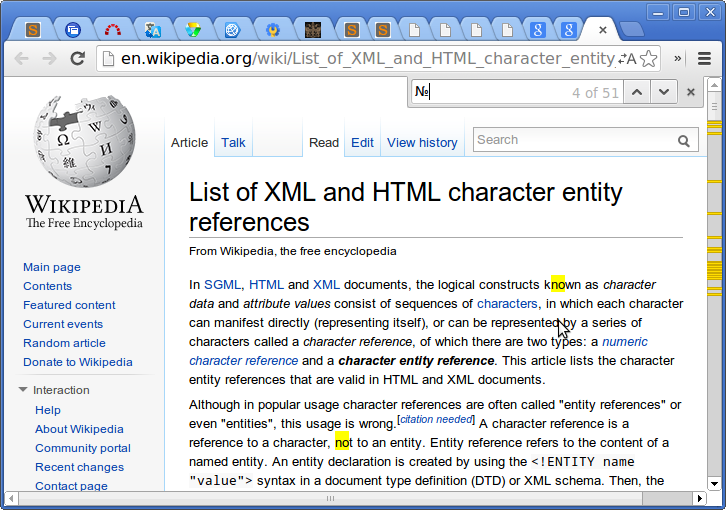Open the Recent changes link
726x510 pixels.
click(x=80, y=467)
